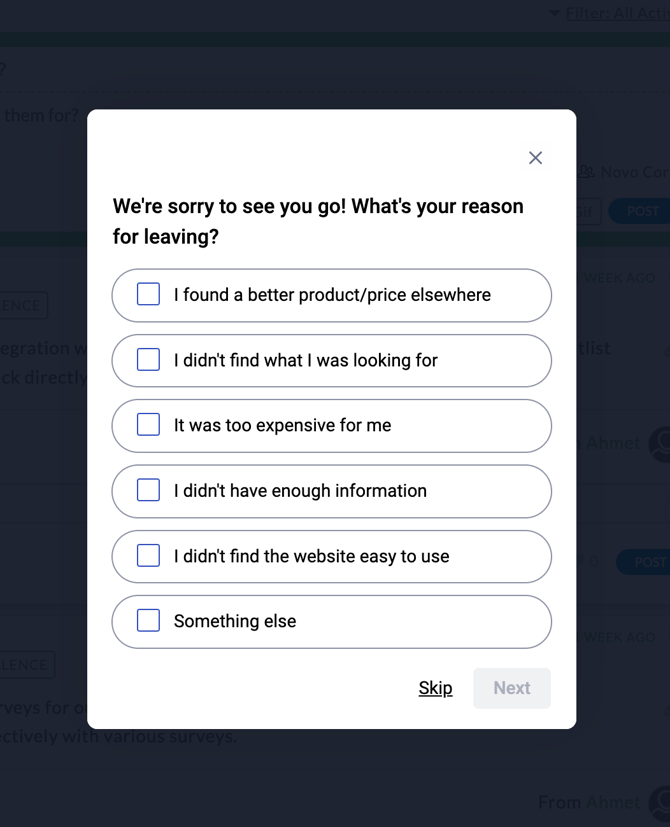Mark "I didn't find the website easy to use"

click(x=148, y=556)
